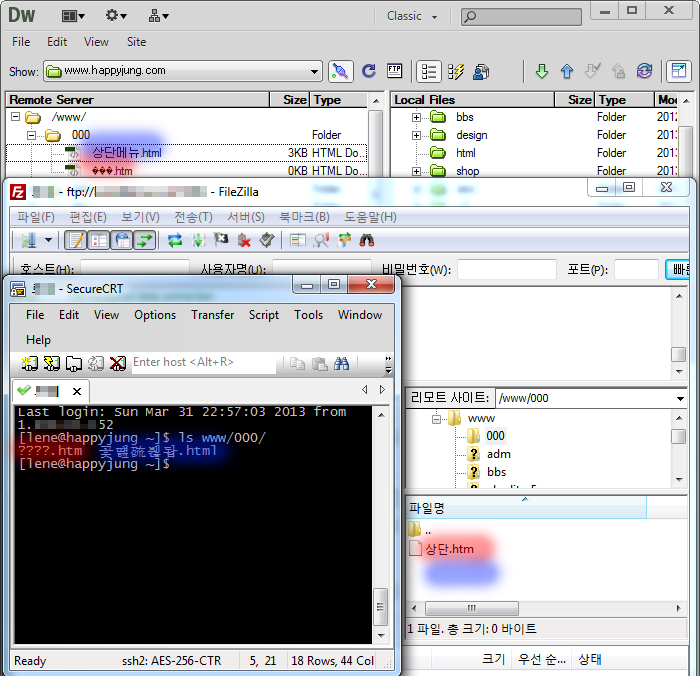Click the Synchronize icon in Dreamweaver toolbar
The height and width of the screenshot is (676, 700).
(x=645, y=71)
